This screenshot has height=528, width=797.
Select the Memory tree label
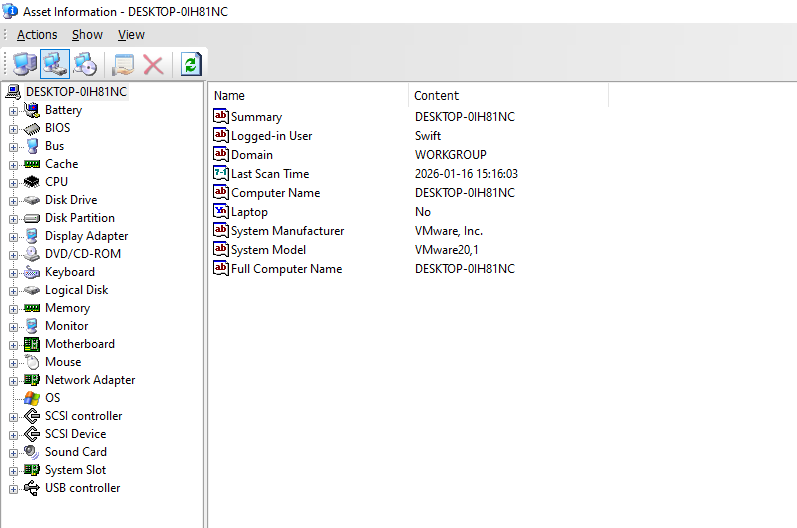pos(67,308)
